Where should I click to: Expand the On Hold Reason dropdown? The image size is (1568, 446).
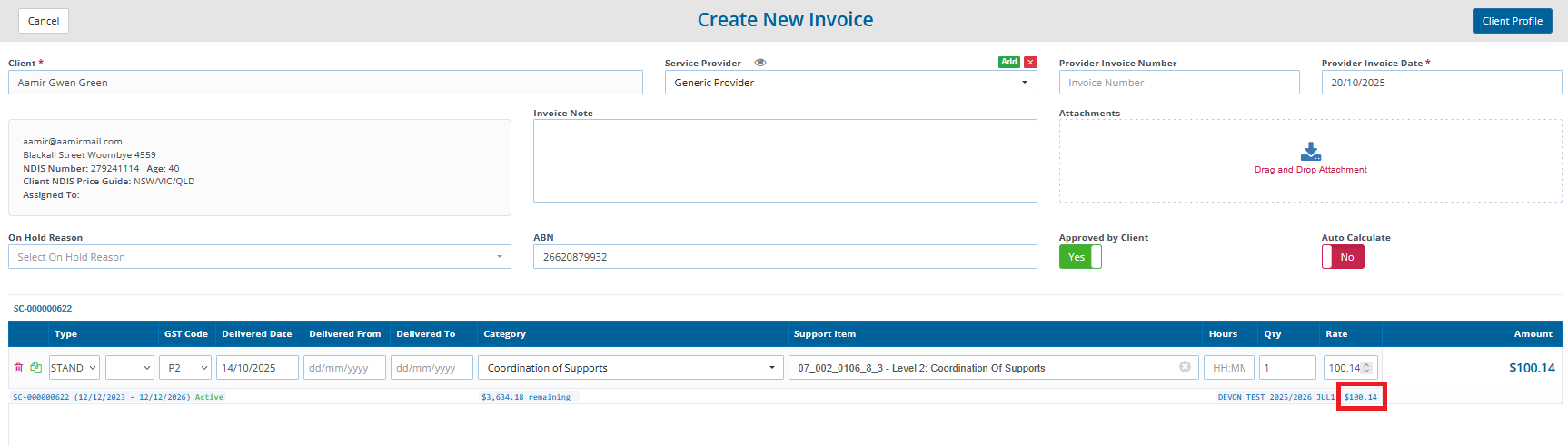click(259, 257)
